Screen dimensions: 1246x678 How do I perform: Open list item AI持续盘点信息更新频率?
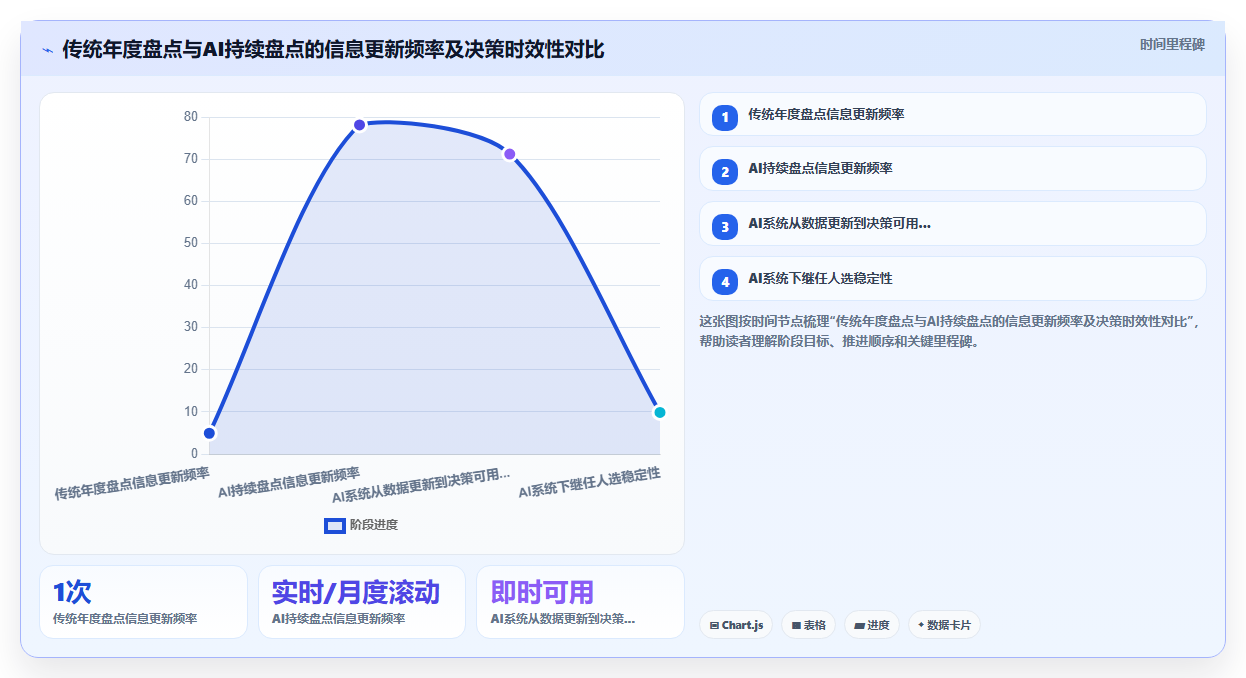point(953,169)
